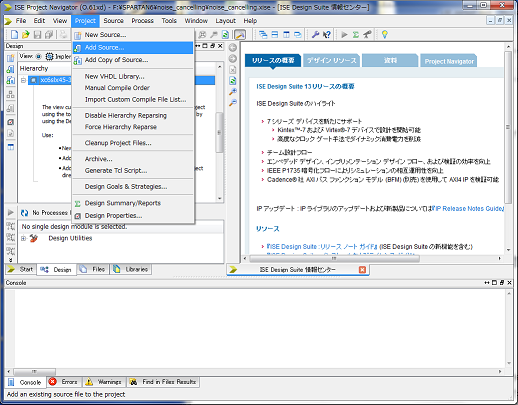518x405 pixels.
Task: Select Disable Hierarchy Reparsing menu item
Action: [133, 115]
